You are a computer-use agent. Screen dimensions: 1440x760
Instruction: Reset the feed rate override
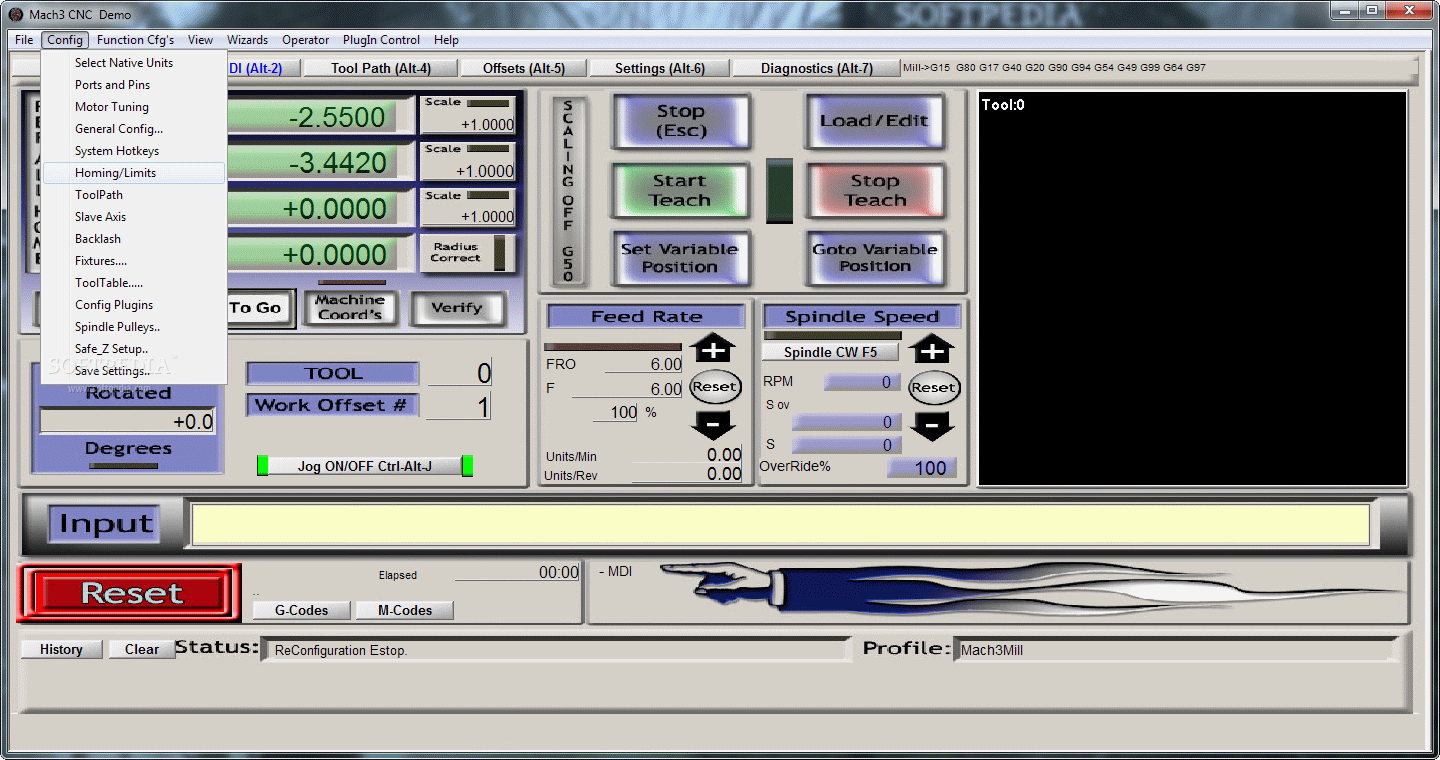coord(714,387)
